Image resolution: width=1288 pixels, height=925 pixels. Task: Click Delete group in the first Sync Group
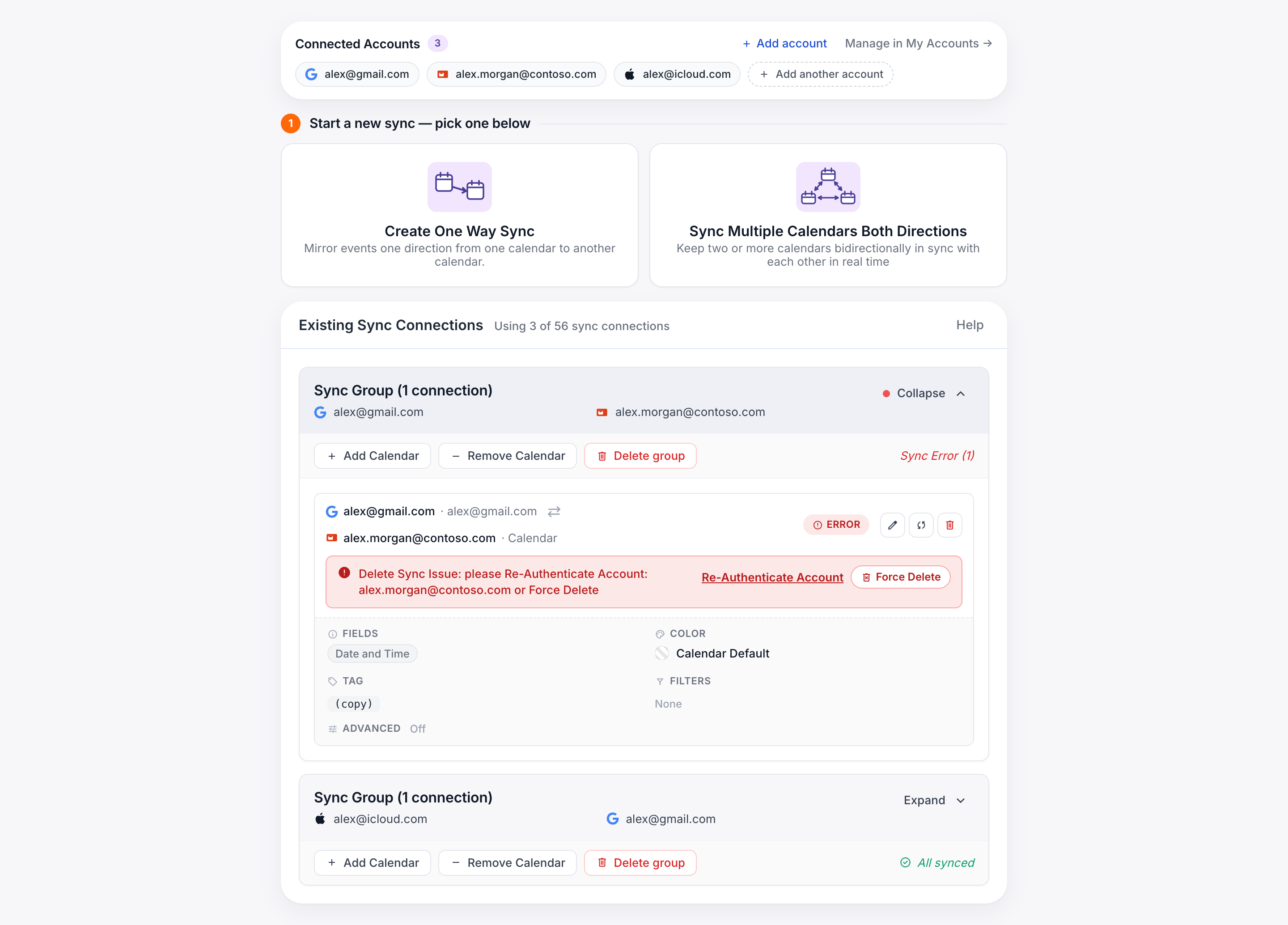point(640,456)
